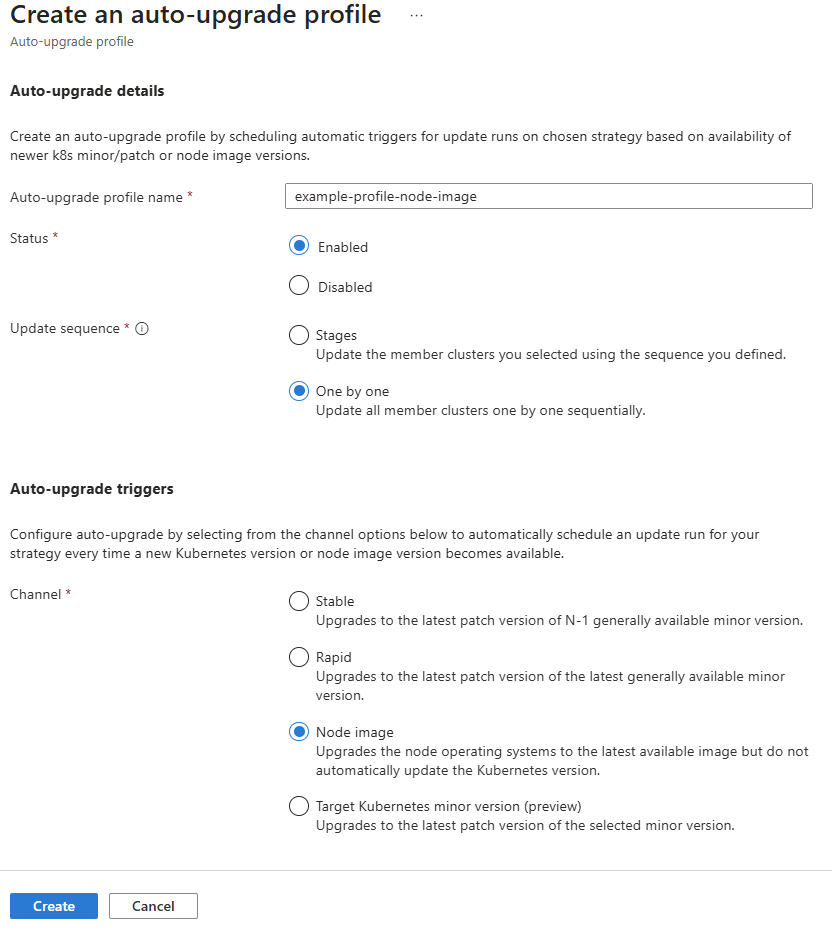832x933 pixels.
Task: Choose the Node image channel
Action: point(299,733)
